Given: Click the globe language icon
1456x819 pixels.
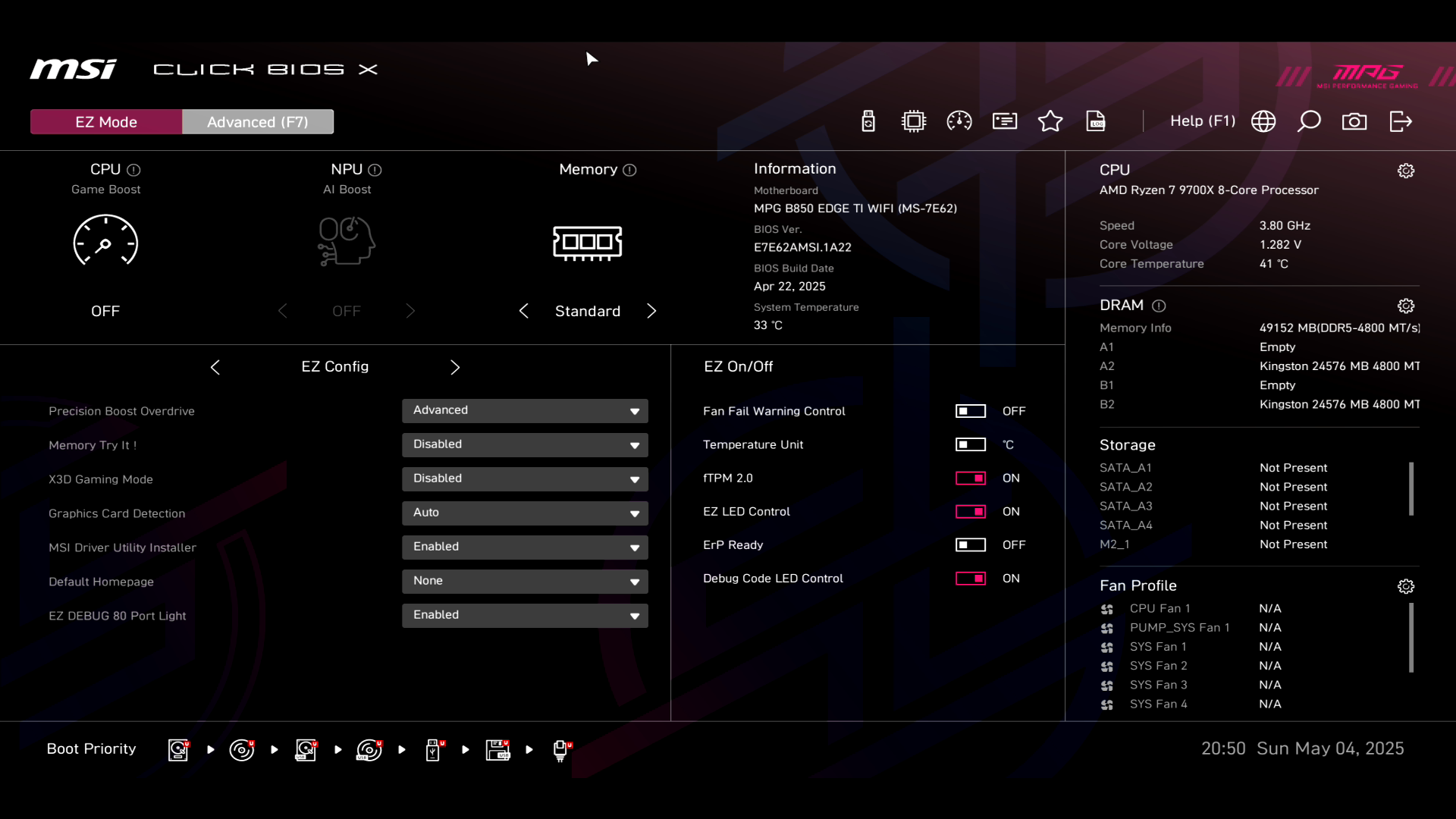Looking at the screenshot, I should click(1263, 121).
